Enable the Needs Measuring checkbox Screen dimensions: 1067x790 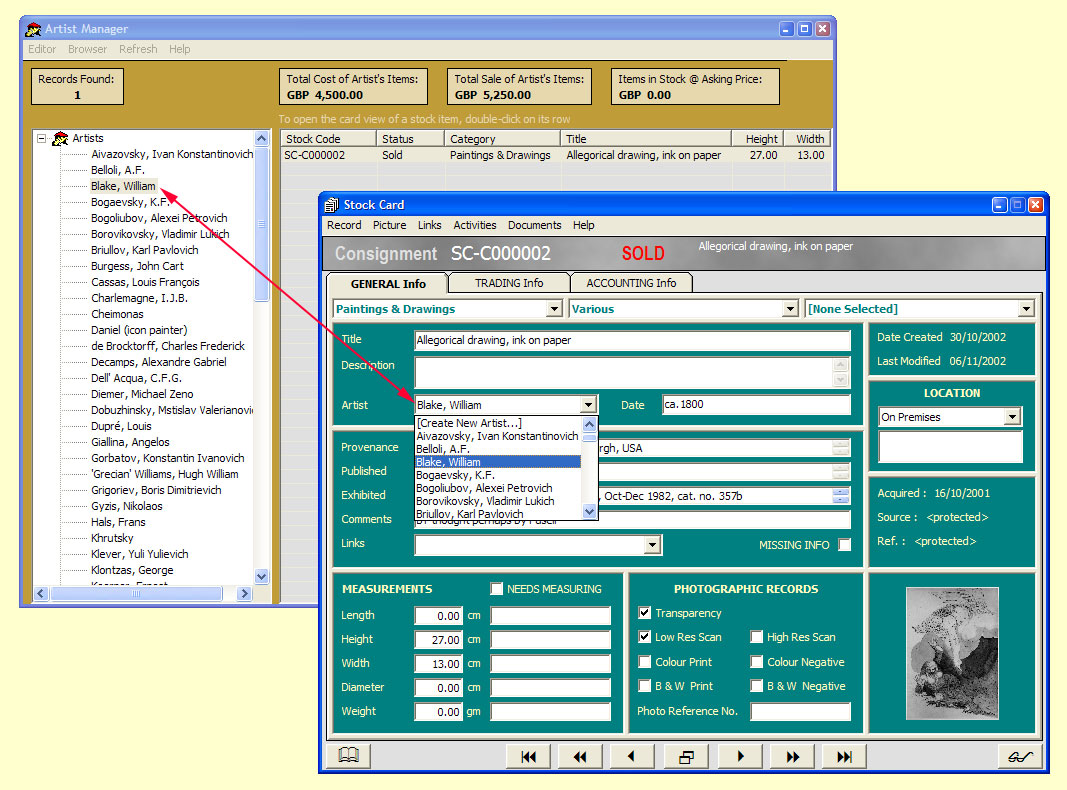pyautogui.click(x=497, y=589)
